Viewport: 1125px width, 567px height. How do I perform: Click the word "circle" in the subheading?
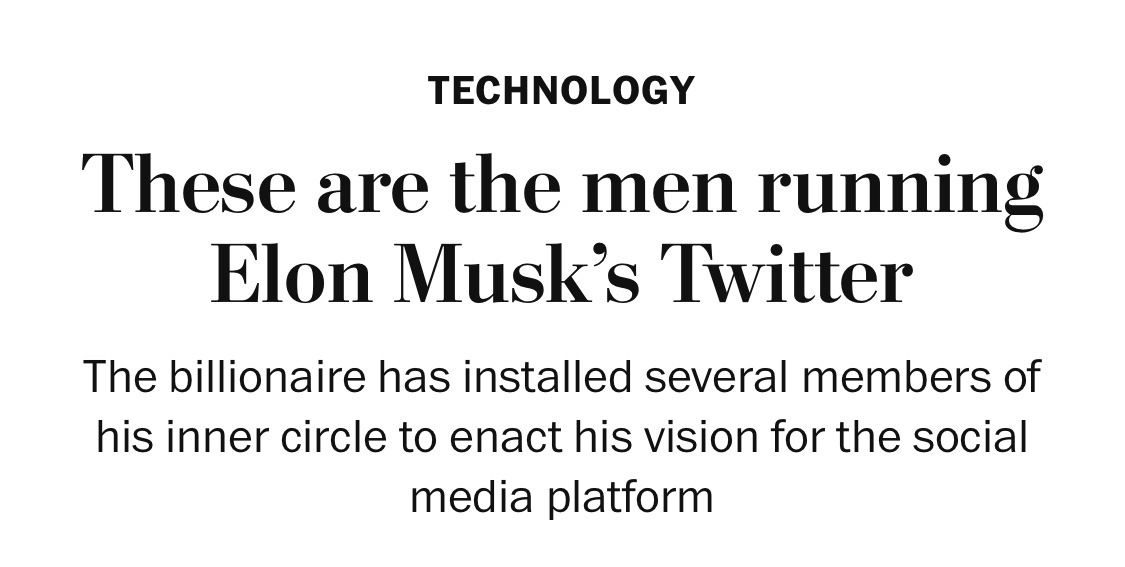click(x=318, y=437)
